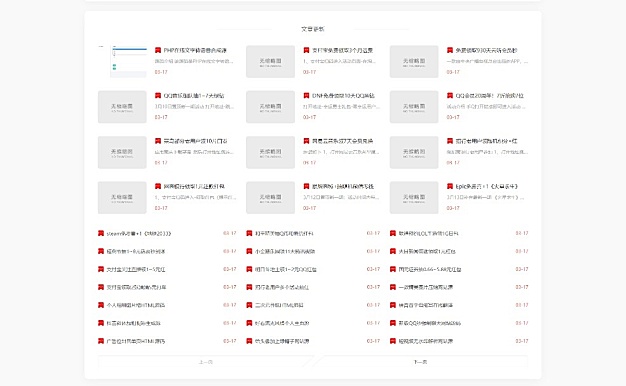Open the 二次元 HTML源码 list item
The image size is (626, 386).
[x=279, y=305]
